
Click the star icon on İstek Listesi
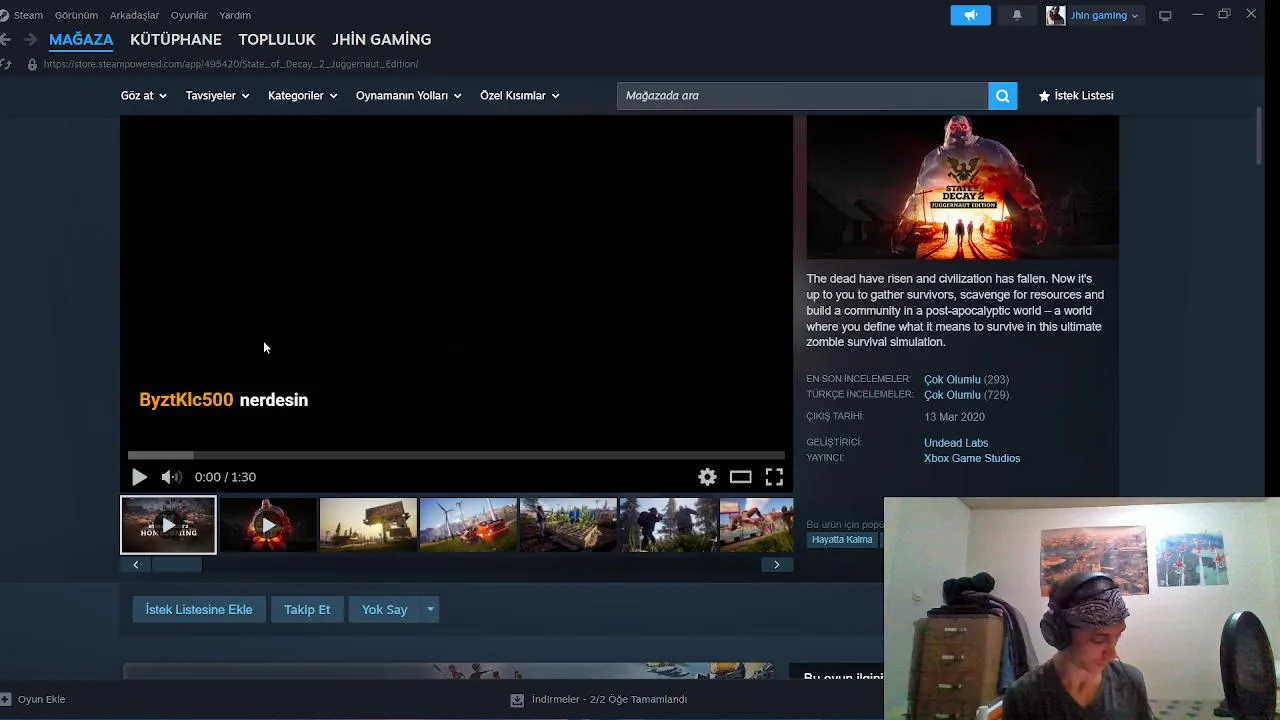point(1044,96)
